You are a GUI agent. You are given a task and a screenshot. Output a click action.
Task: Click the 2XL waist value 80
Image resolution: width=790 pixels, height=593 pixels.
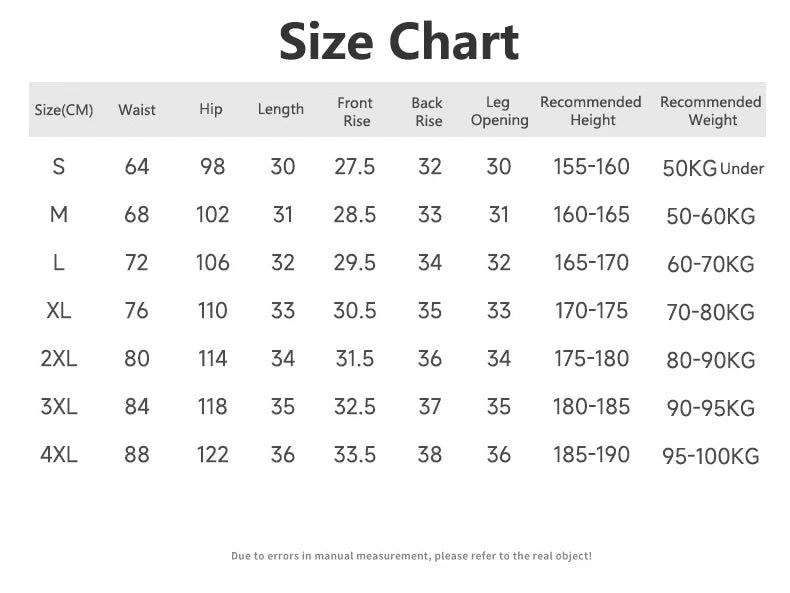(136, 359)
